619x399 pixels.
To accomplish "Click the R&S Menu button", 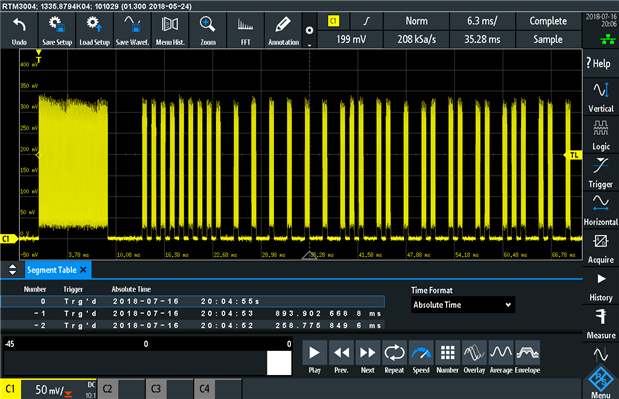I will [x=601, y=382].
